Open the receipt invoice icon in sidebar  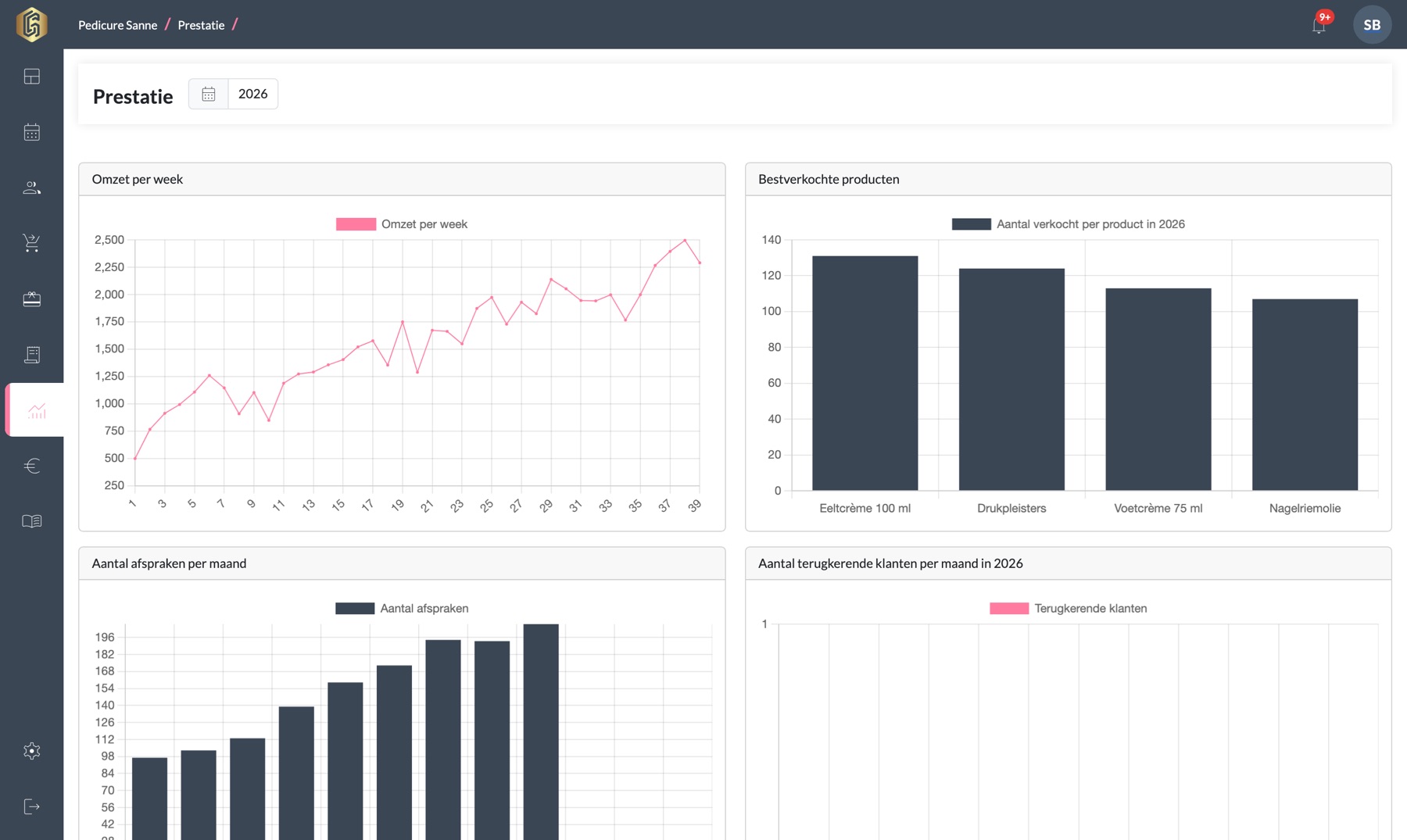click(x=32, y=355)
